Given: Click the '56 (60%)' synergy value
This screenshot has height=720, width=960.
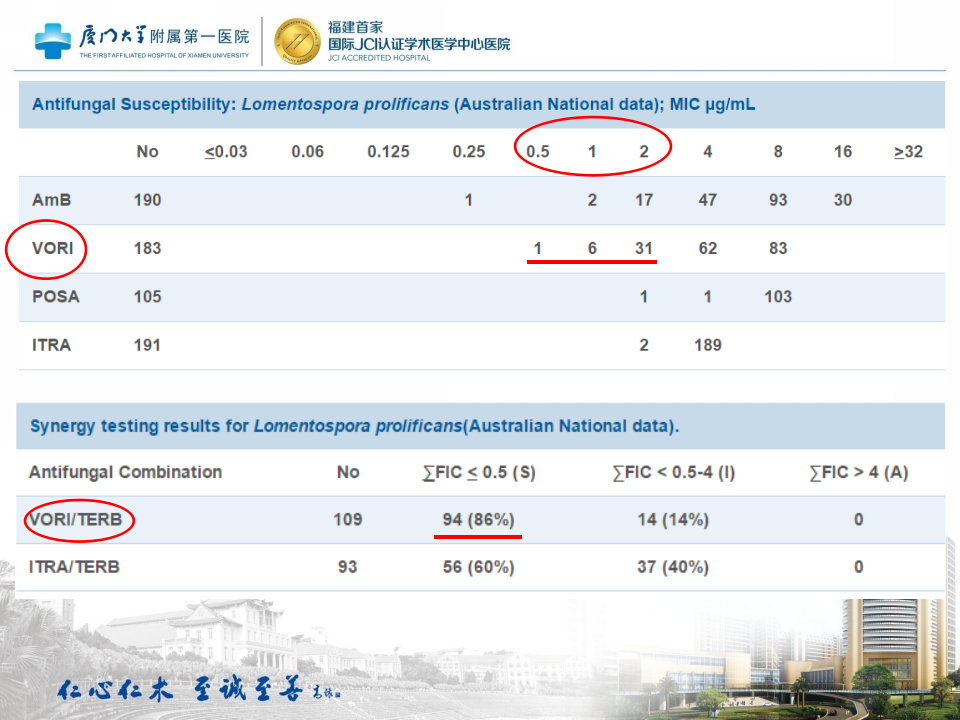Looking at the screenshot, I should [479, 567].
